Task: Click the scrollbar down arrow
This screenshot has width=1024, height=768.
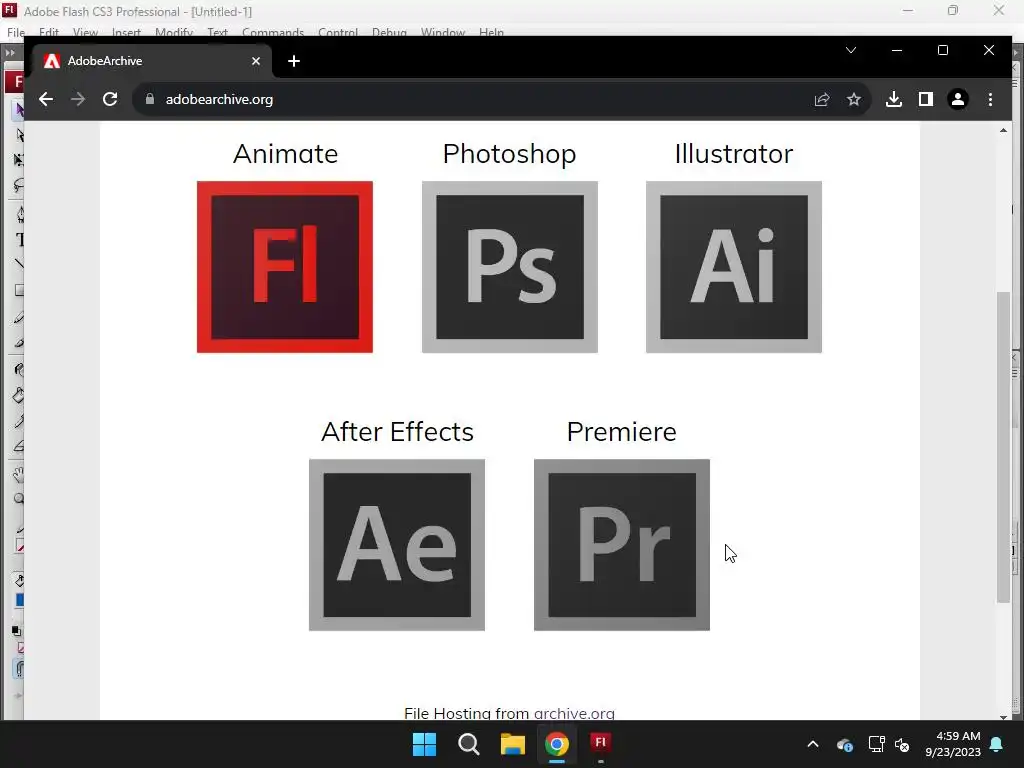Action: pos(1003,716)
